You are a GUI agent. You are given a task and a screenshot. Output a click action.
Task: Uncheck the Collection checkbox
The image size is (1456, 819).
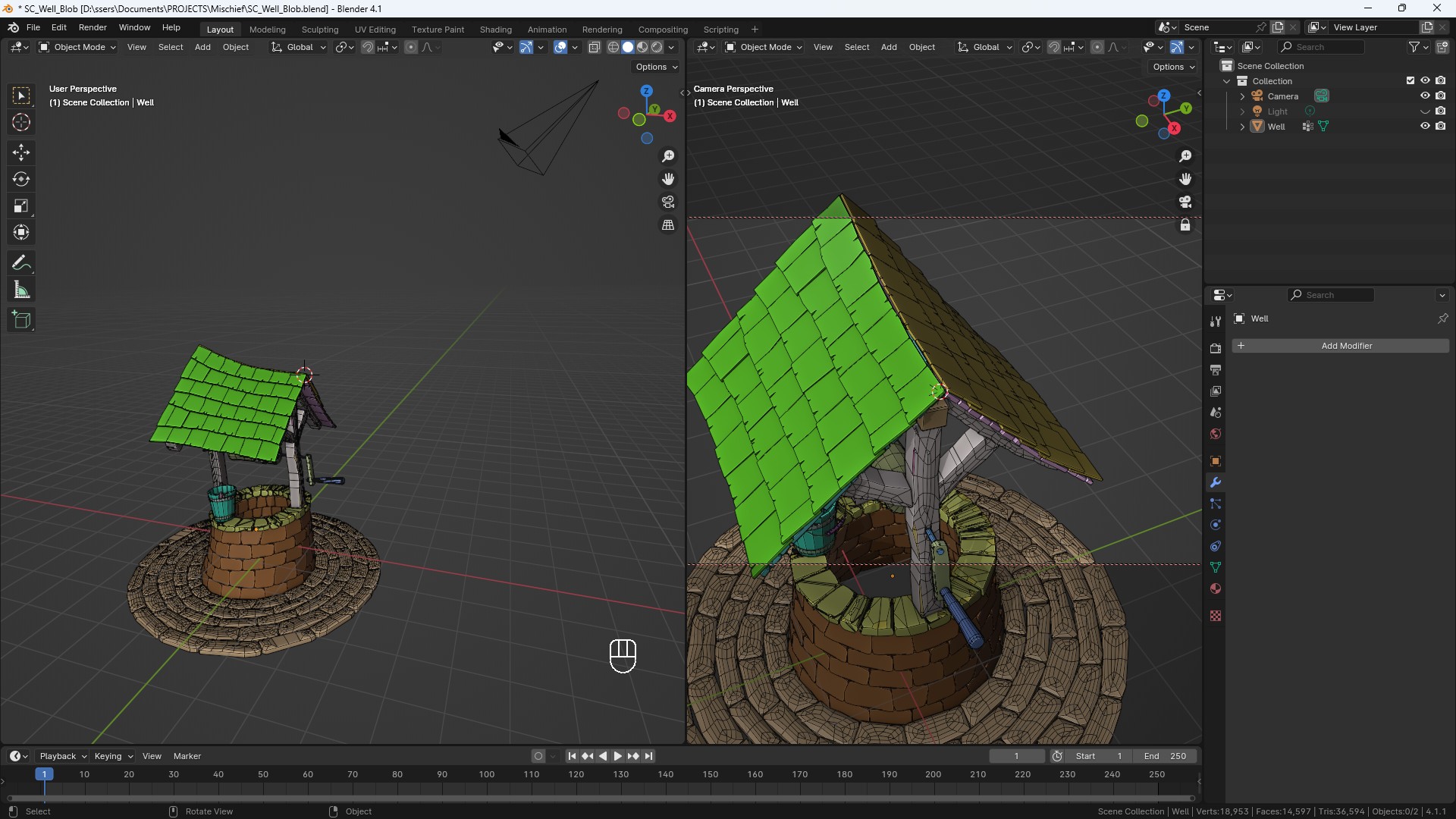1410,80
